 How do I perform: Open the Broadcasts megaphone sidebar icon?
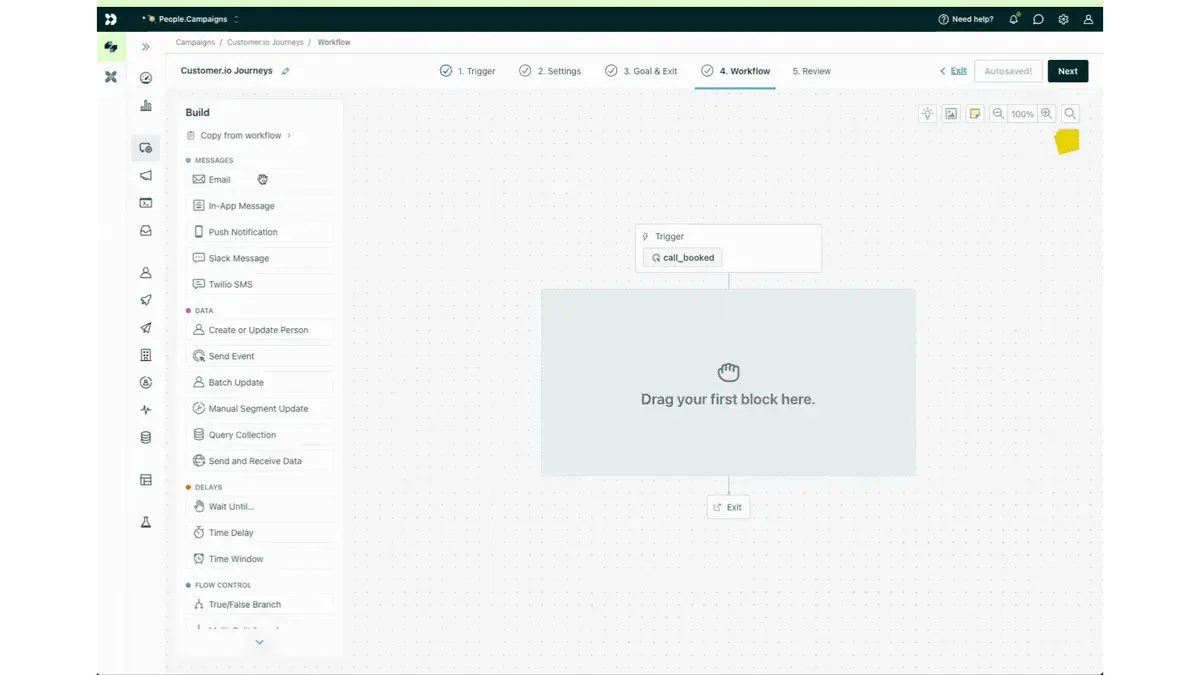point(146,175)
